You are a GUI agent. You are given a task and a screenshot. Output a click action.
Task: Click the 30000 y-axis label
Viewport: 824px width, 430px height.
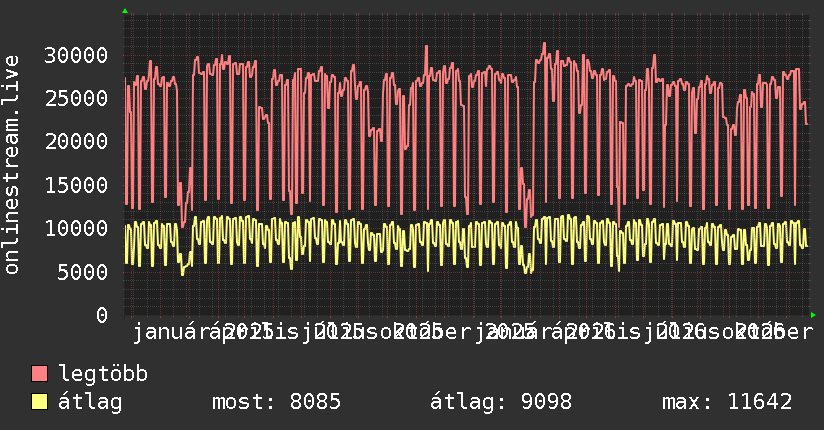click(x=76, y=55)
